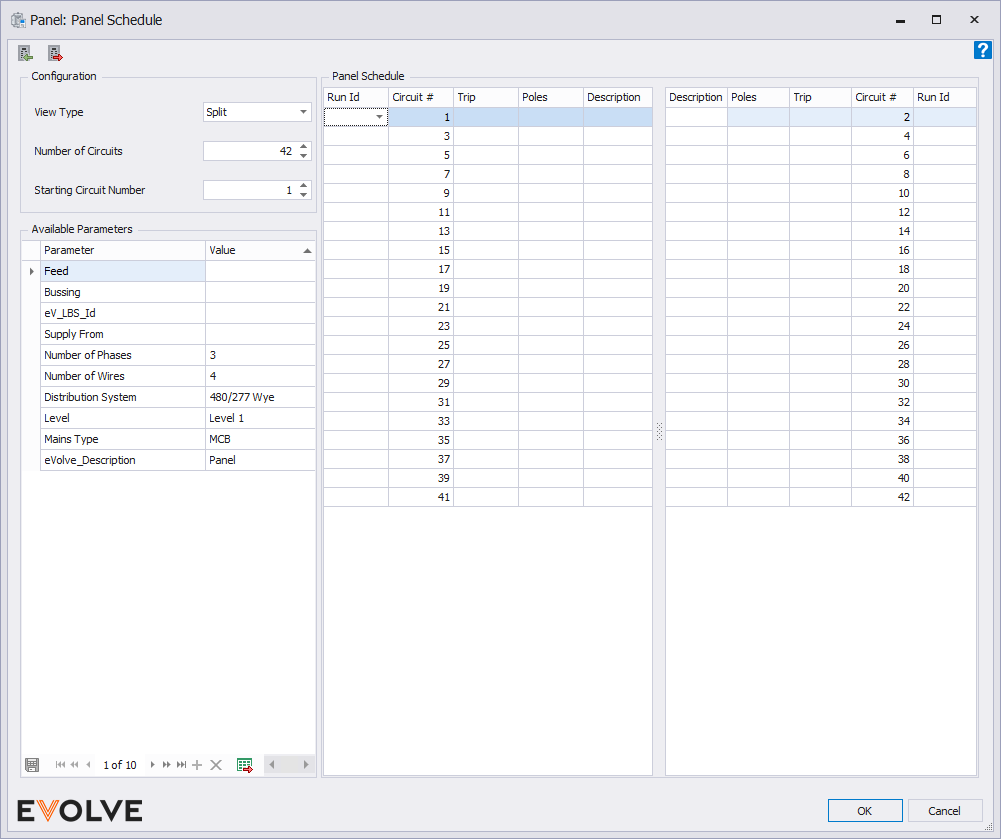Click the Description cell for circuit 2

tap(695, 117)
